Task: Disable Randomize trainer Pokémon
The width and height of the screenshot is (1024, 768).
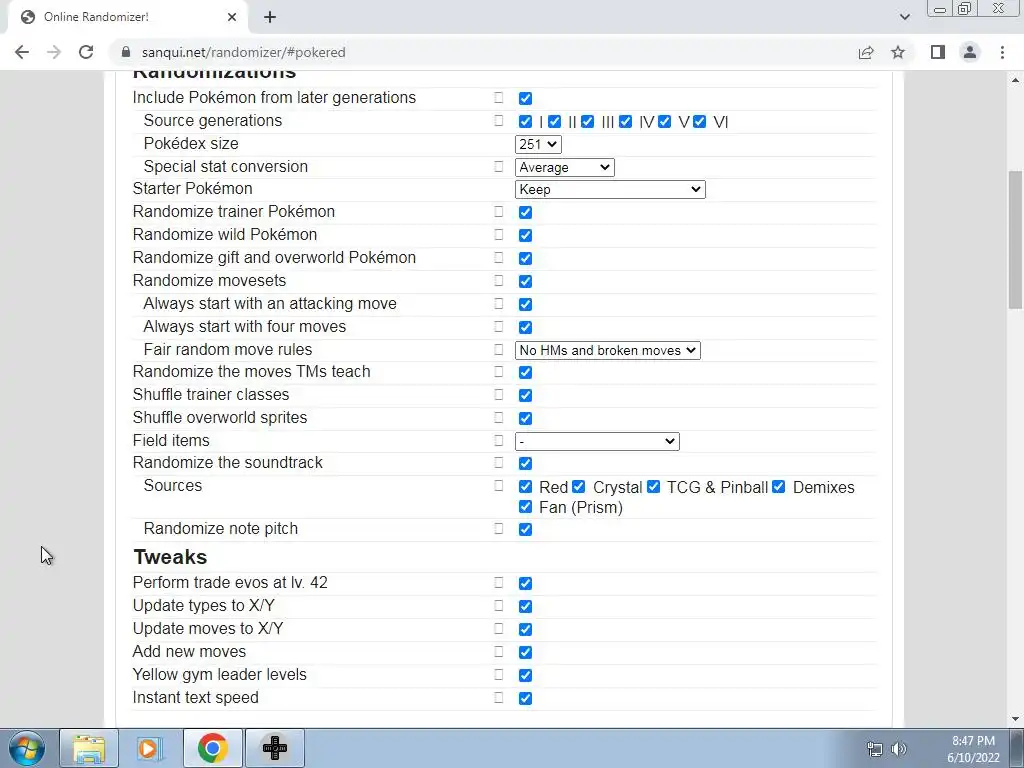Action: [525, 213]
